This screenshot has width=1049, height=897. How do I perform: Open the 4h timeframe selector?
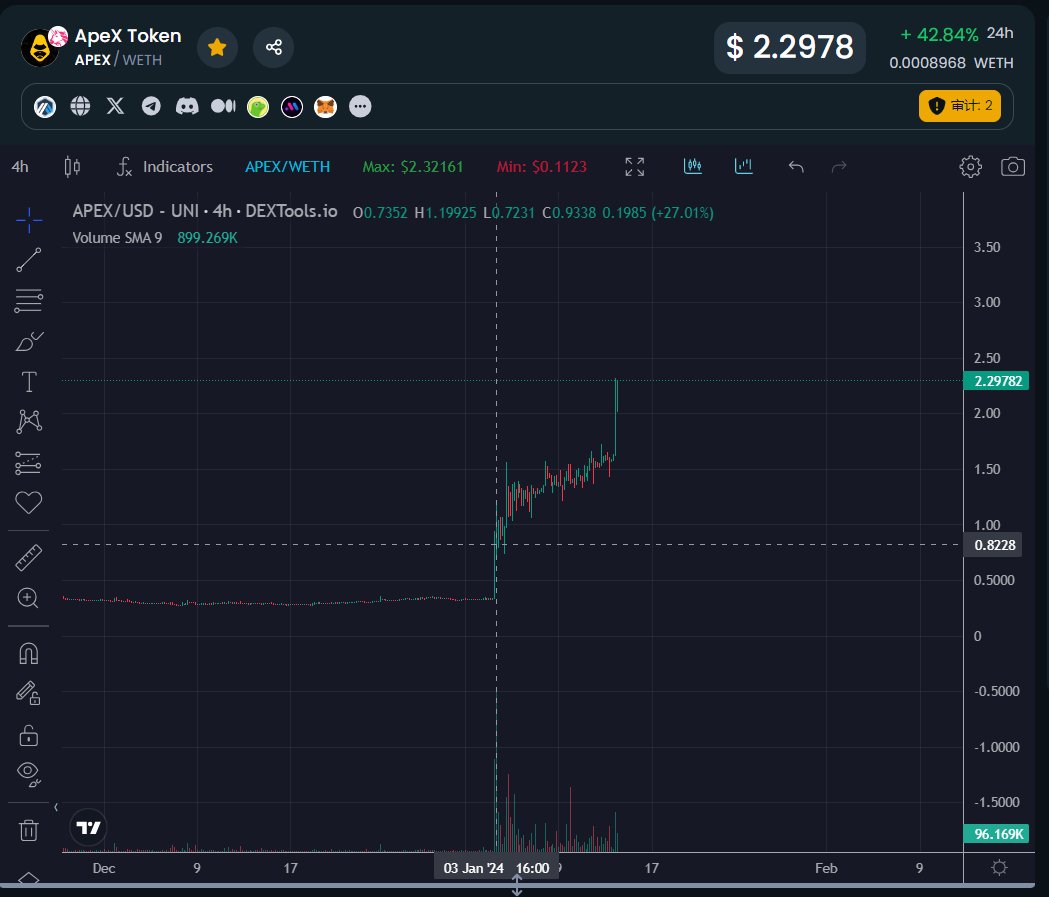pos(20,167)
